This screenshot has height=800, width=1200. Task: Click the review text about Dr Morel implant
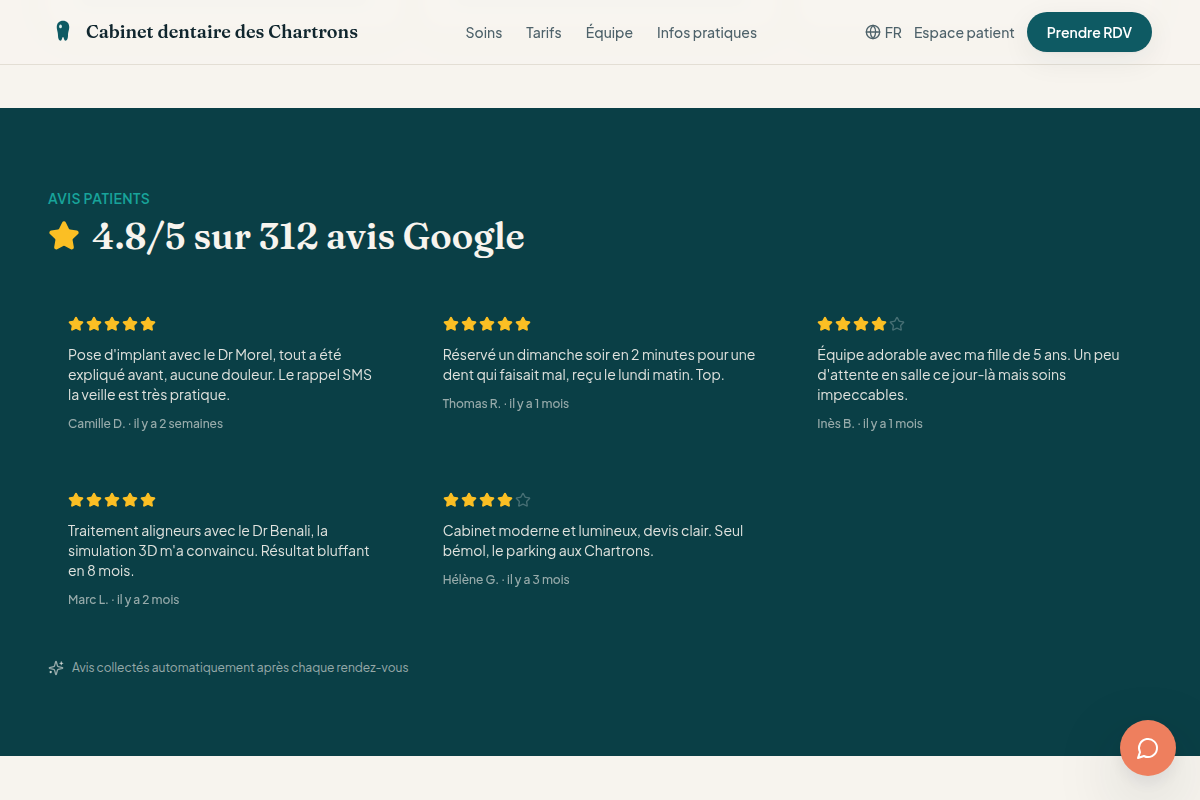pyautogui.click(x=219, y=375)
